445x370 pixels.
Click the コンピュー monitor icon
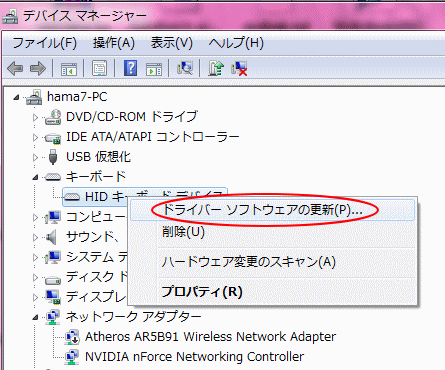pyautogui.click(x=53, y=217)
